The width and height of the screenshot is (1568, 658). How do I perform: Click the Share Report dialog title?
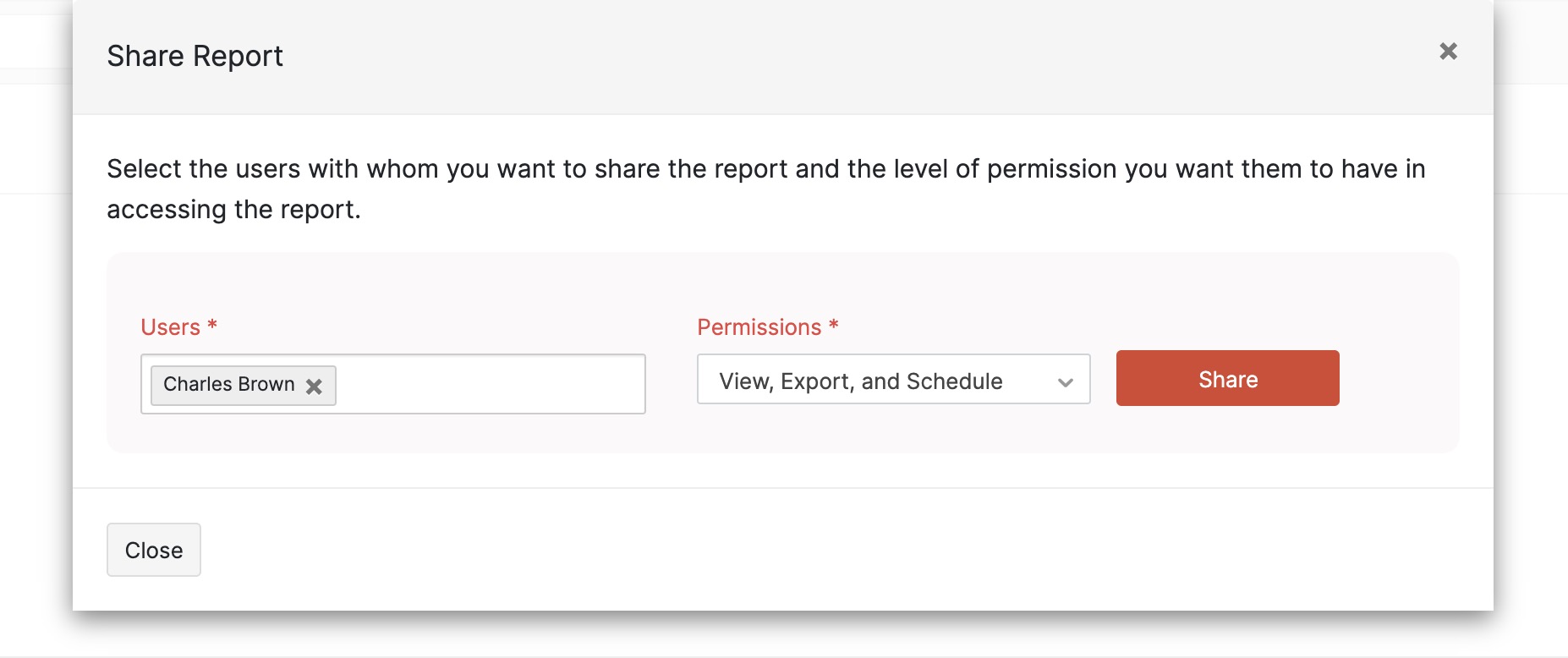click(x=195, y=56)
